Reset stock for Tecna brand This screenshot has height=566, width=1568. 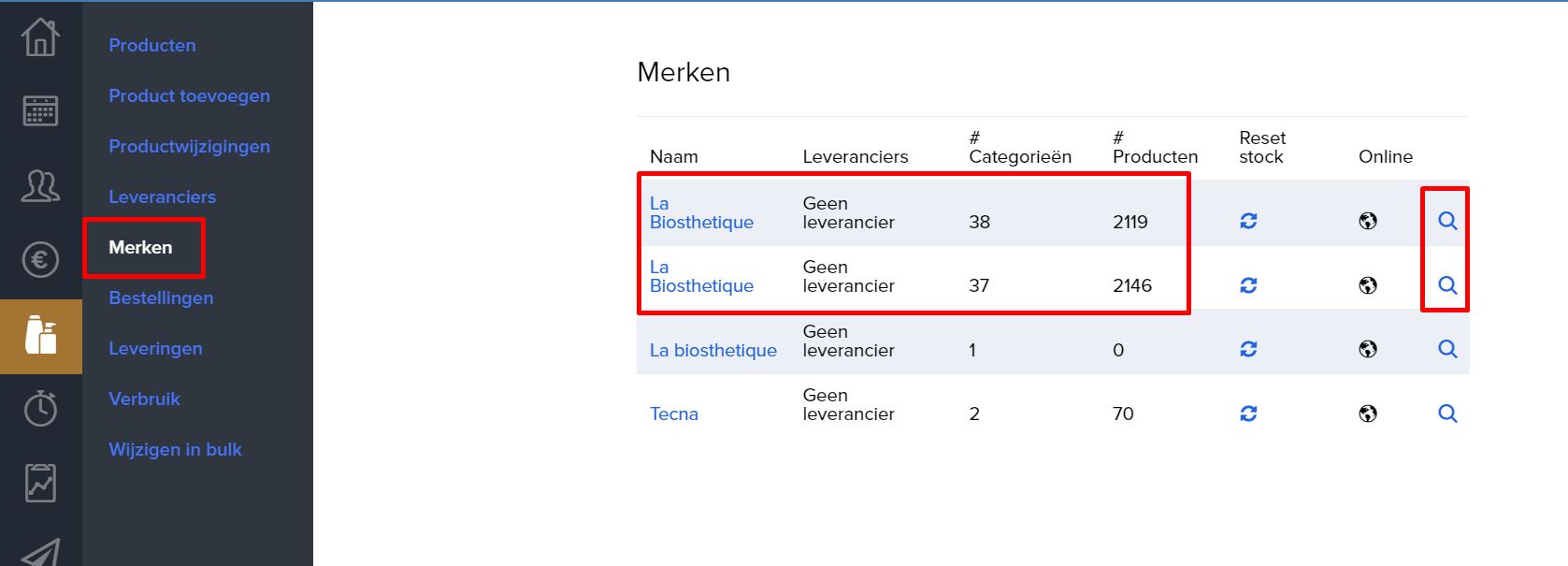click(x=1248, y=414)
